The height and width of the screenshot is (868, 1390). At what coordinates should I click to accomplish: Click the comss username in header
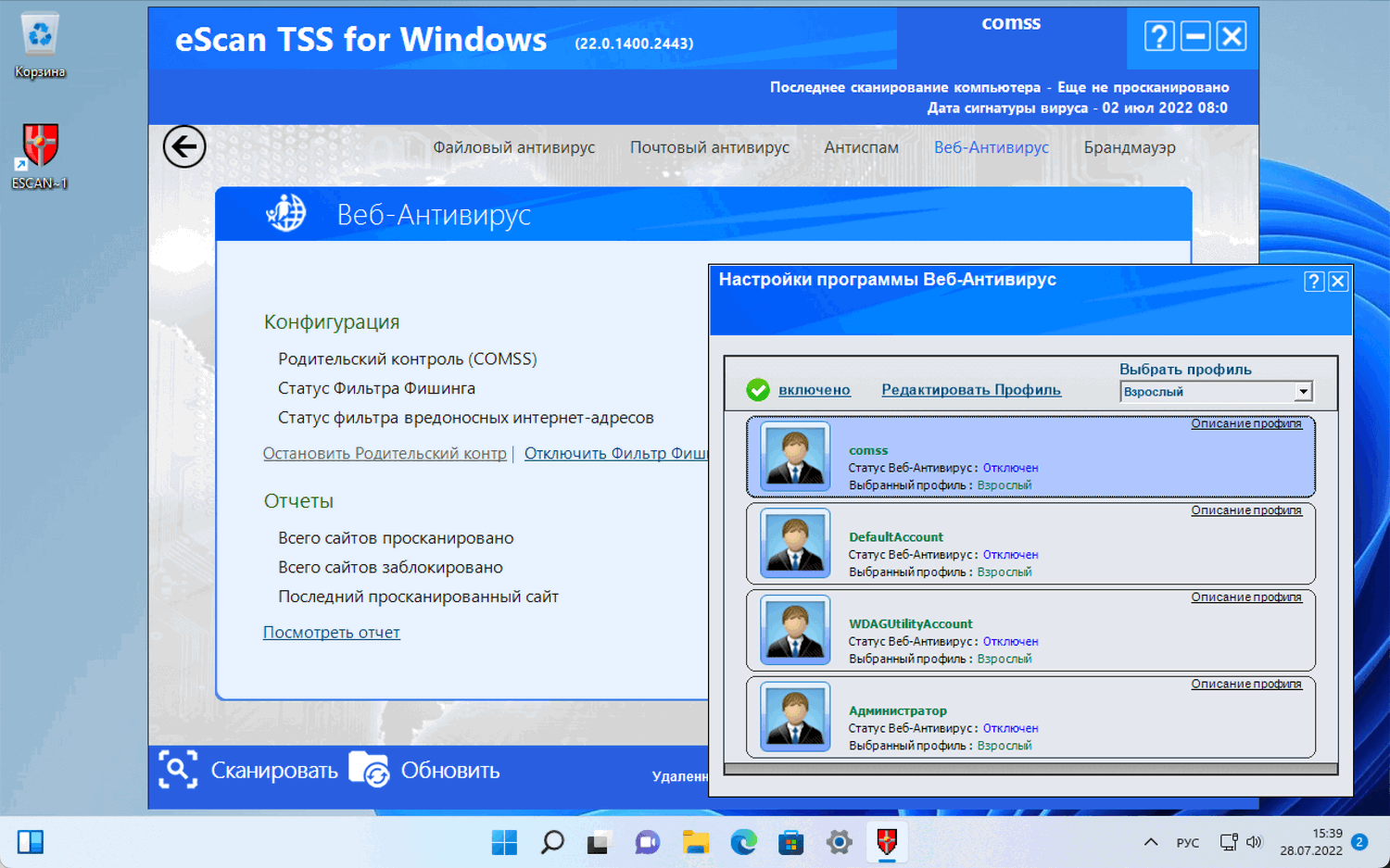(x=1011, y=23)
